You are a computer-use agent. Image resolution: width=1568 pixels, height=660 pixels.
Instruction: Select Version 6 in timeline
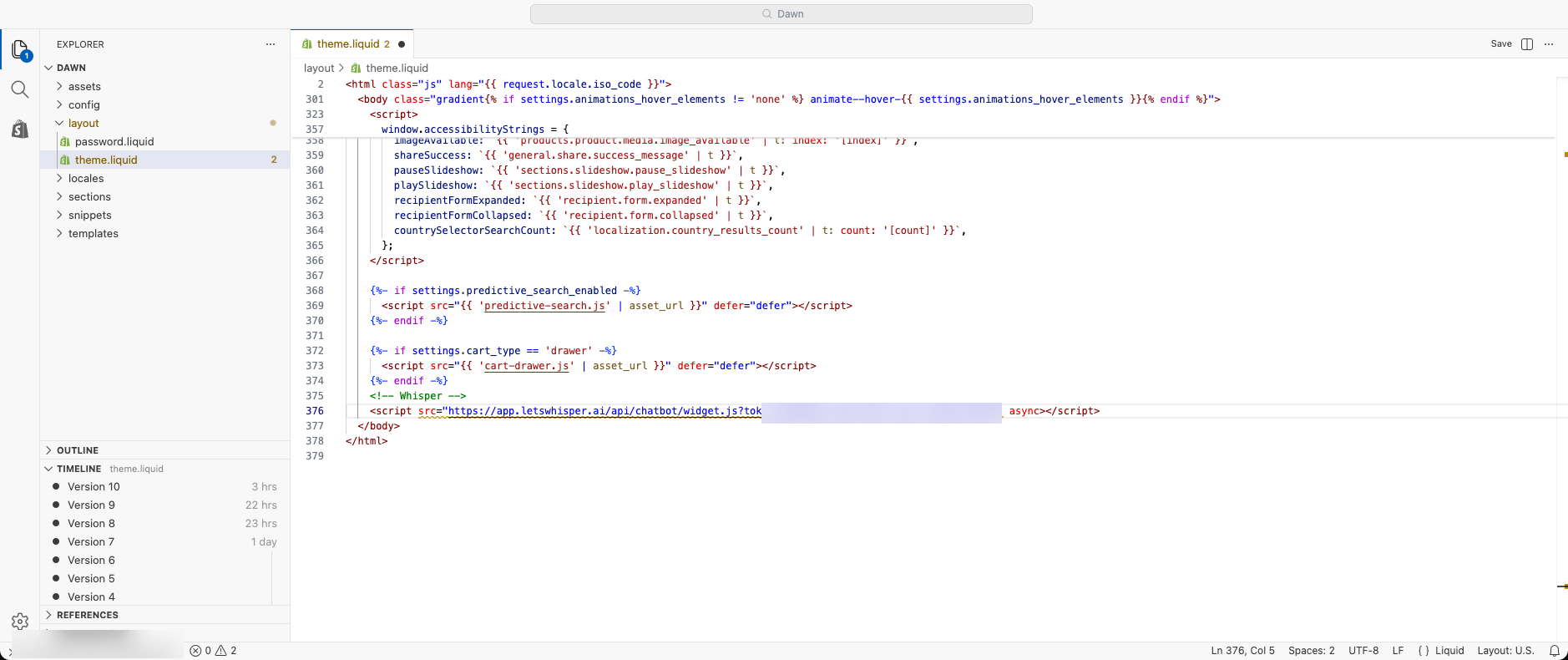click(x=165, y=560)
